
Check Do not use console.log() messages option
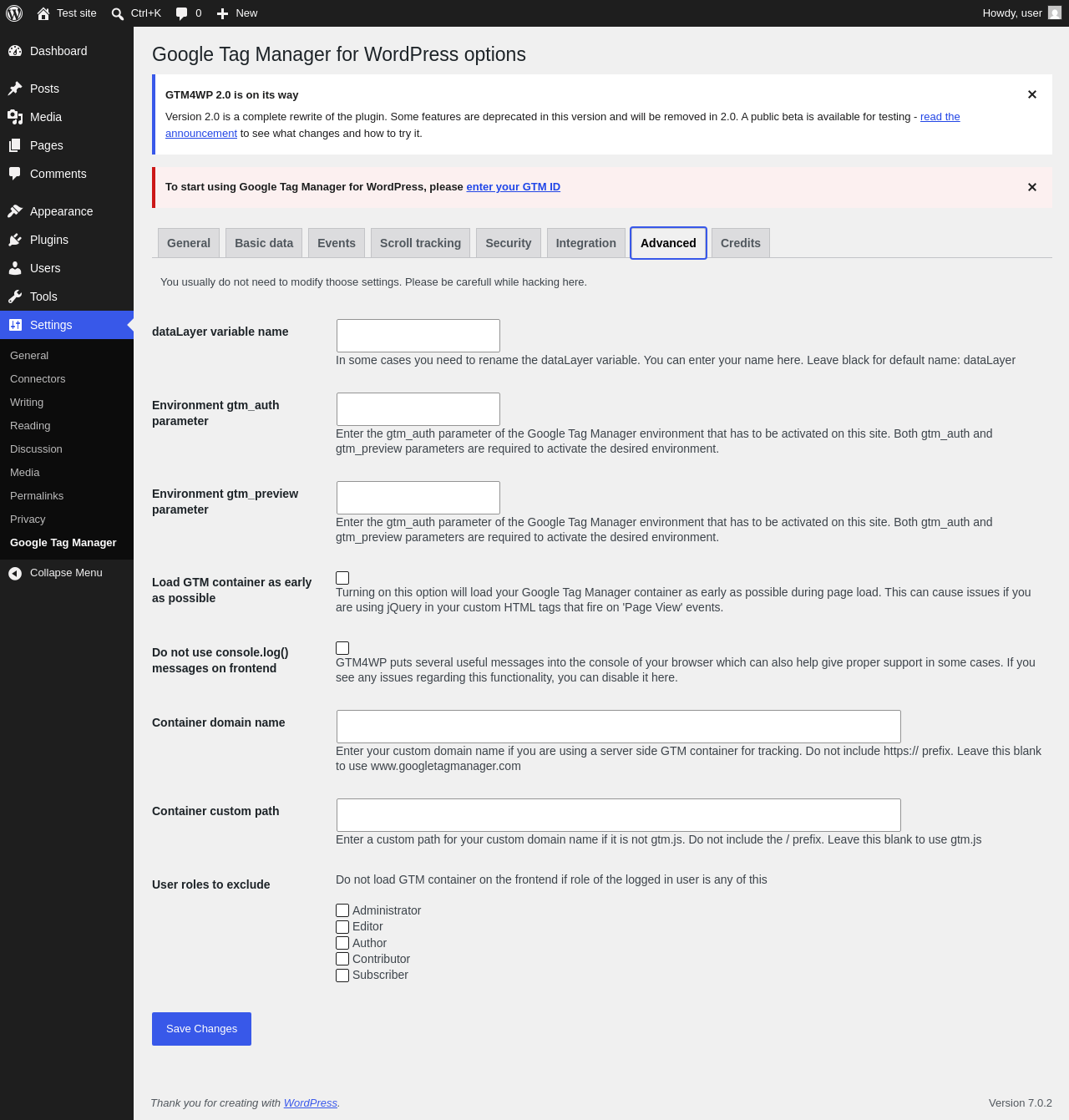click(x=342, y=648)
